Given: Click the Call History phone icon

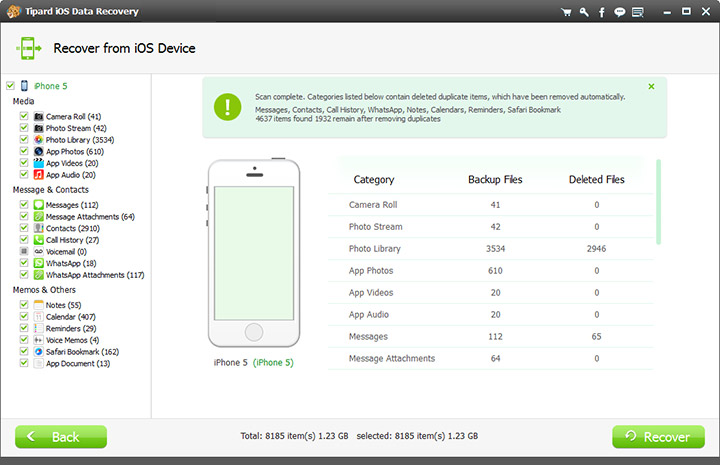Looking at the screenshot, I should 39,240.
